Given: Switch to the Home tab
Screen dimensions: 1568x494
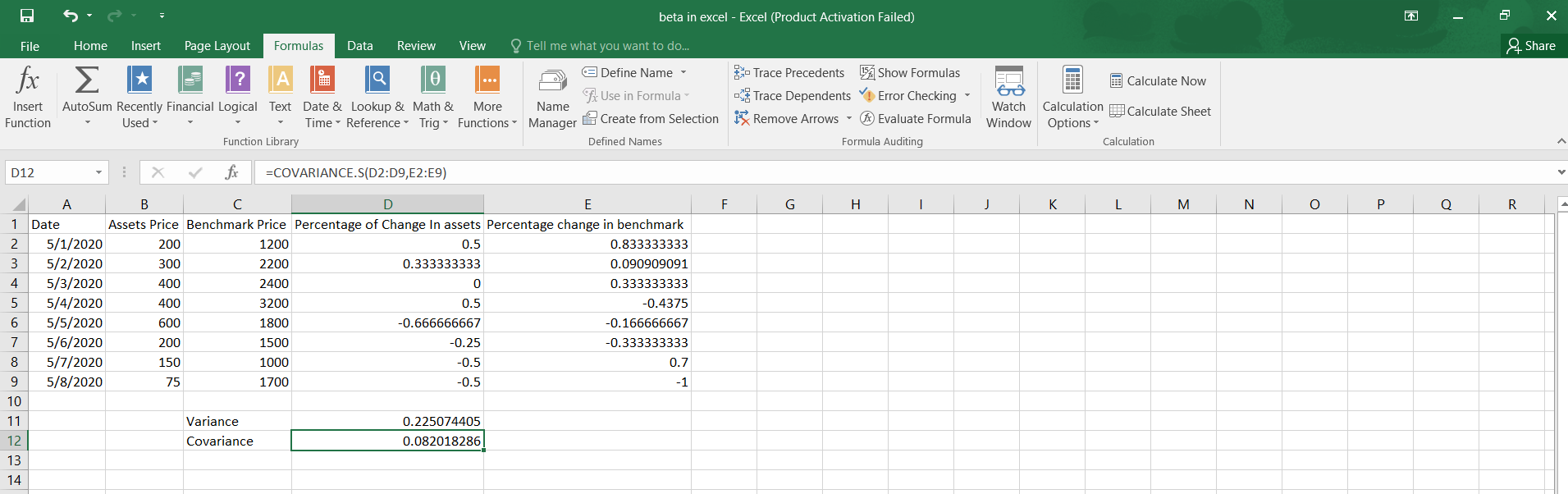Looking at the screenshot, I should (90, 46).
